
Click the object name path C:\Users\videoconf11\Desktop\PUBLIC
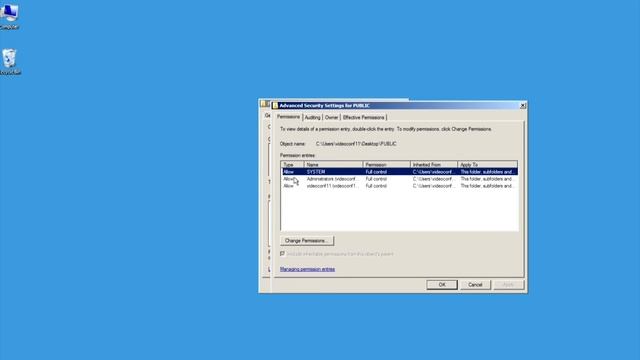[356, 144]
